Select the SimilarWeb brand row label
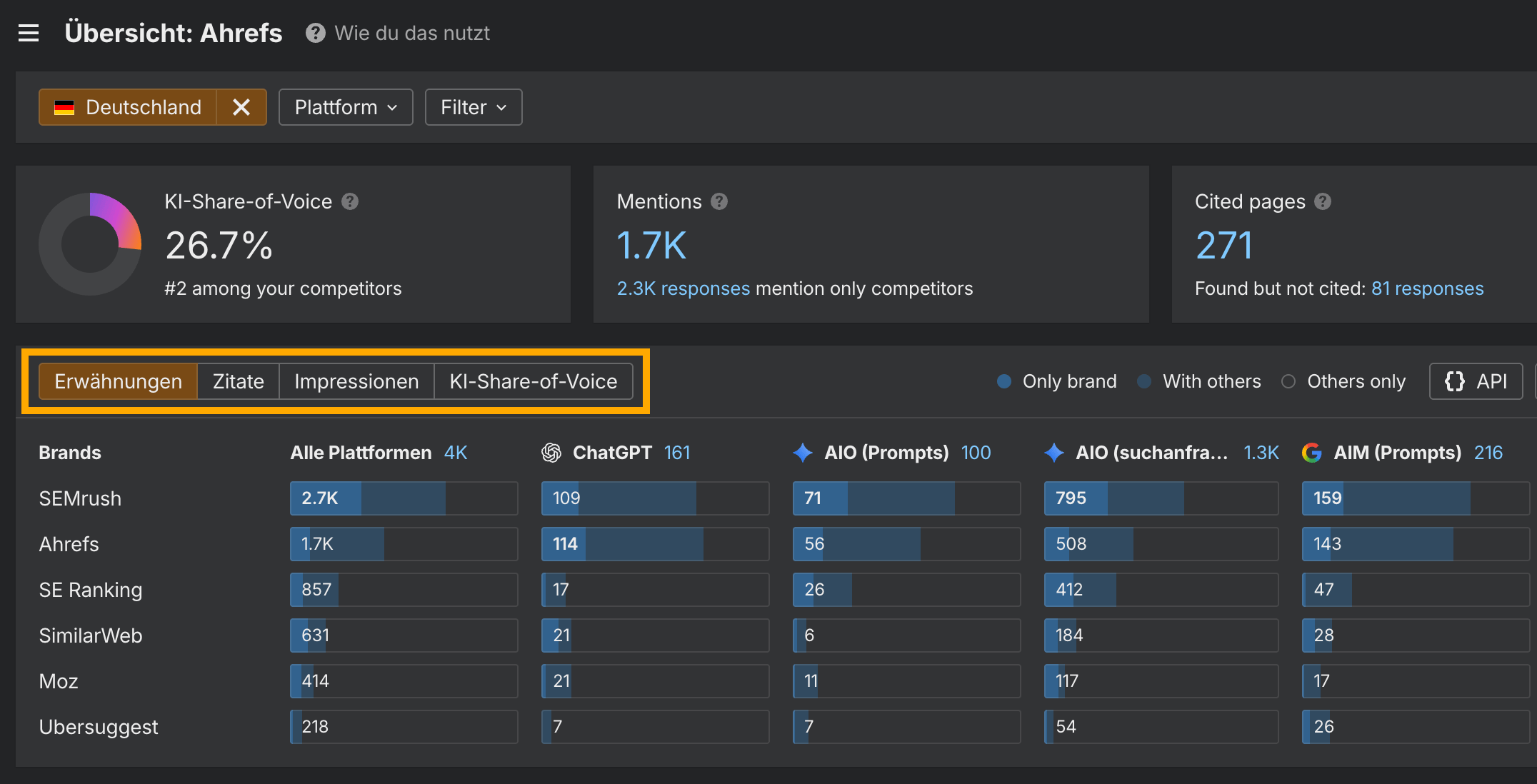Image resolution: width=1537 pixels, height=784 pixels. [91, 635]
